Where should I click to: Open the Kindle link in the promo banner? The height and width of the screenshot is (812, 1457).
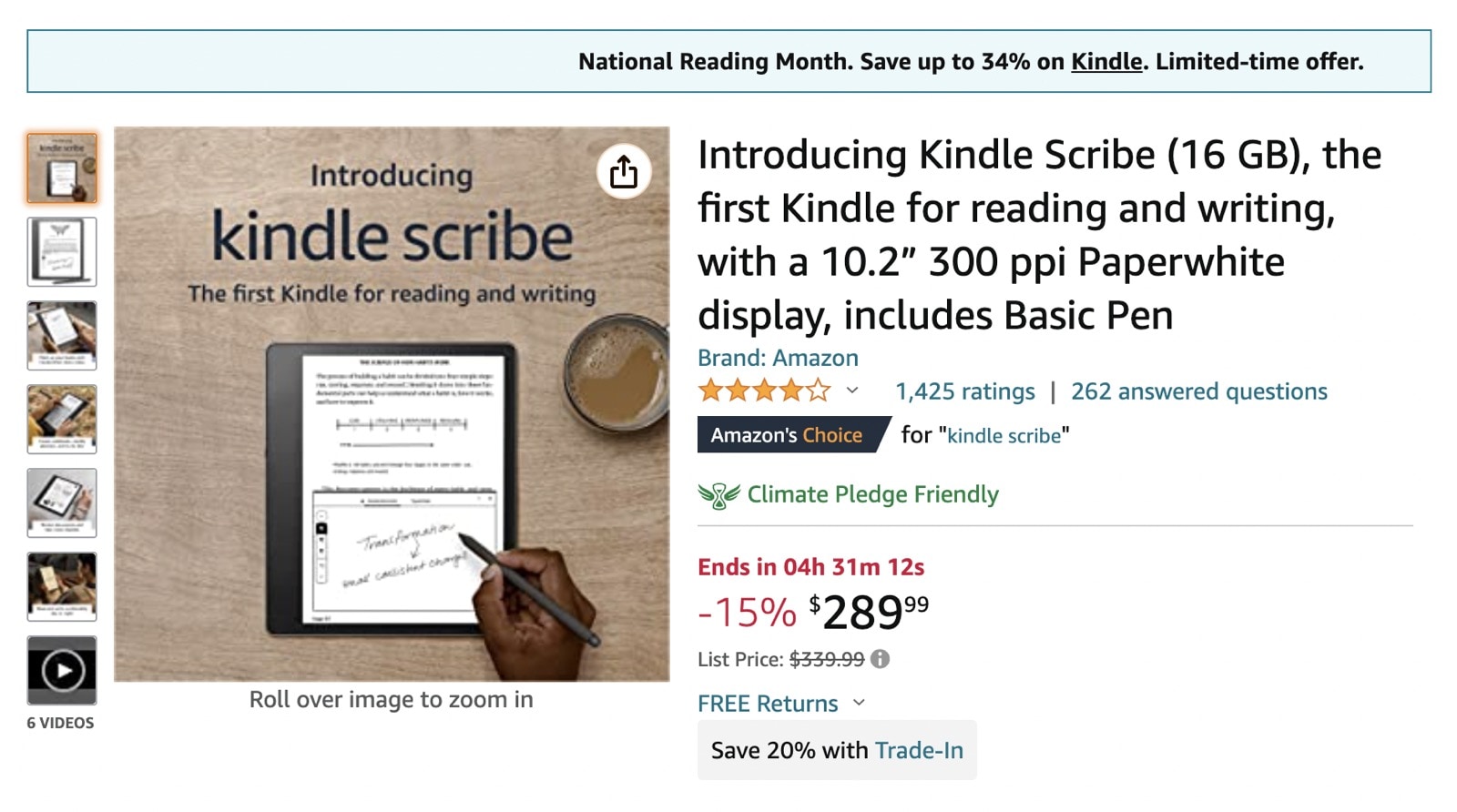1106,61
